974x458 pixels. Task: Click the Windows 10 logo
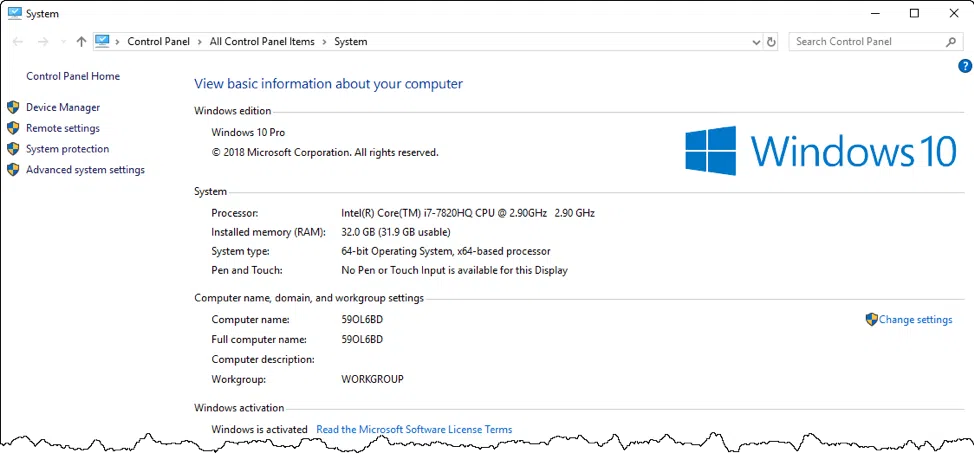(821, 151)
